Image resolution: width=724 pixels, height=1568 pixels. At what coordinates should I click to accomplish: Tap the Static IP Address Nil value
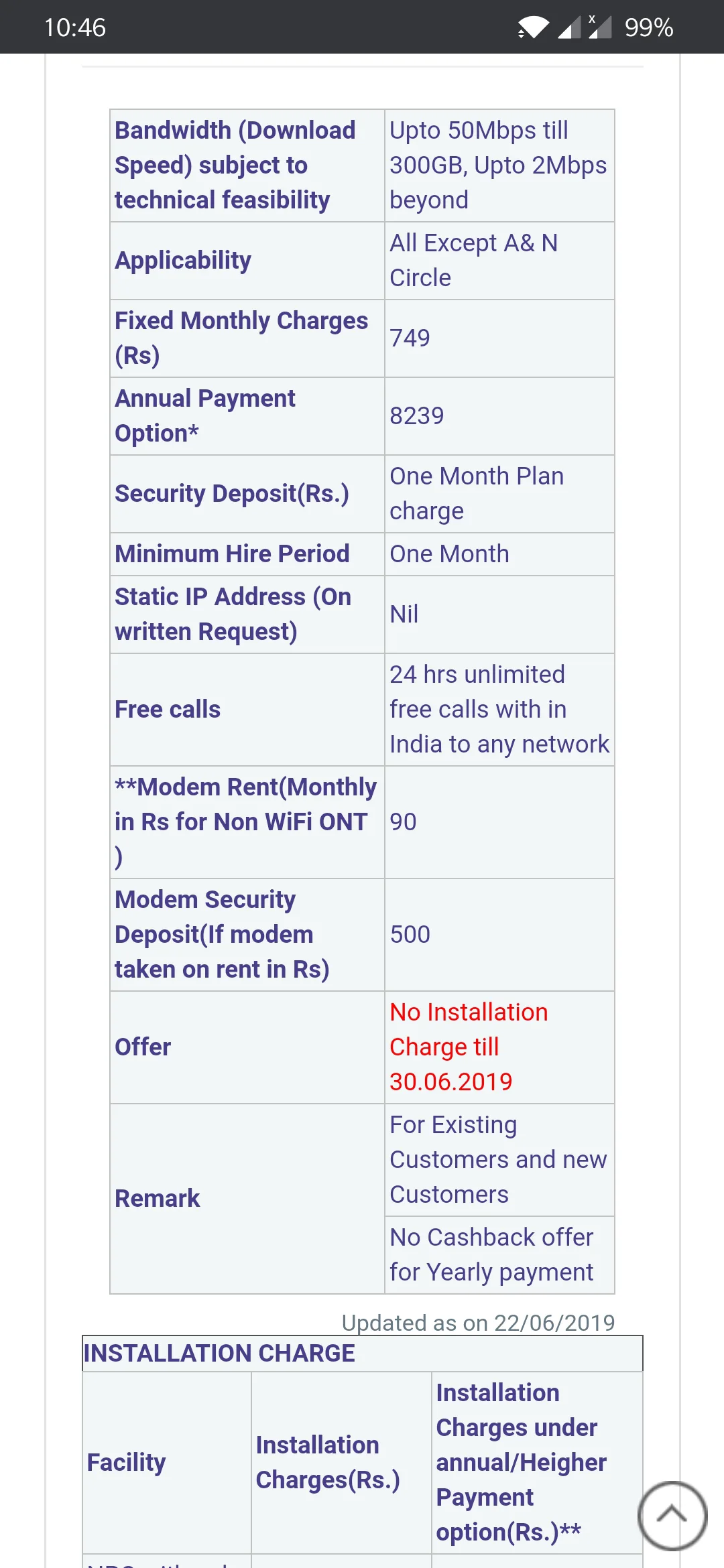404,614
